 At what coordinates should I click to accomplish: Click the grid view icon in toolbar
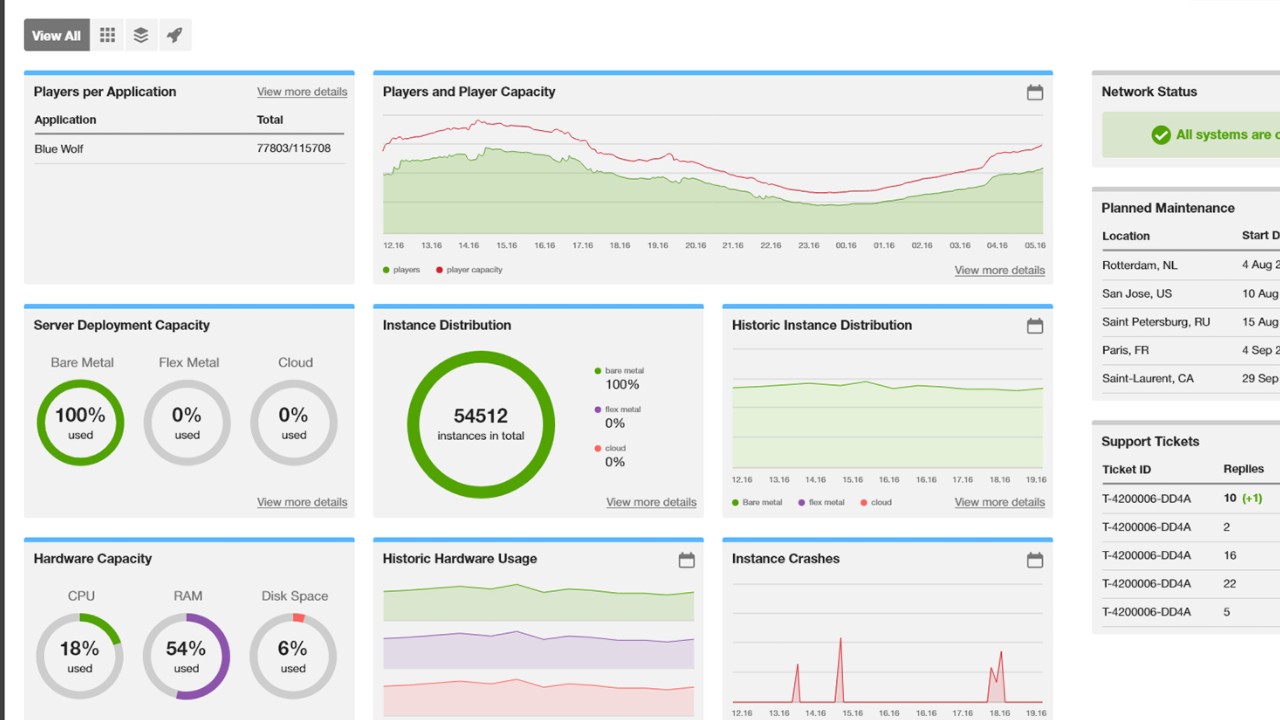click(107, 35)
